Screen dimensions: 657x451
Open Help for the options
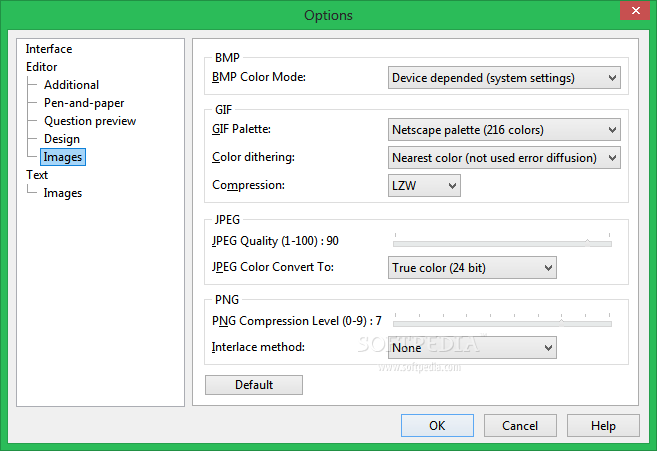[x=603, y=426]
